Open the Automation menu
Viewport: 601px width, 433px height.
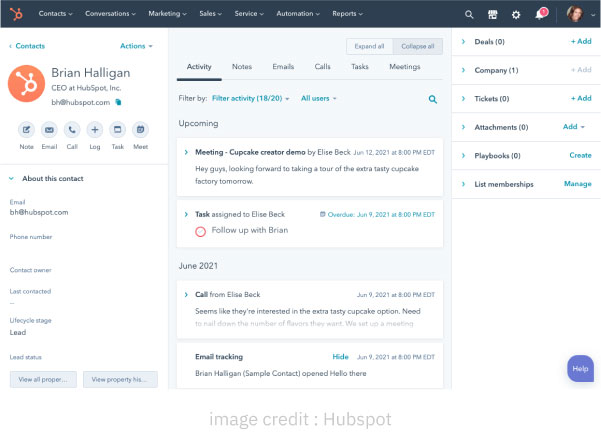click(x=298, y=13)
